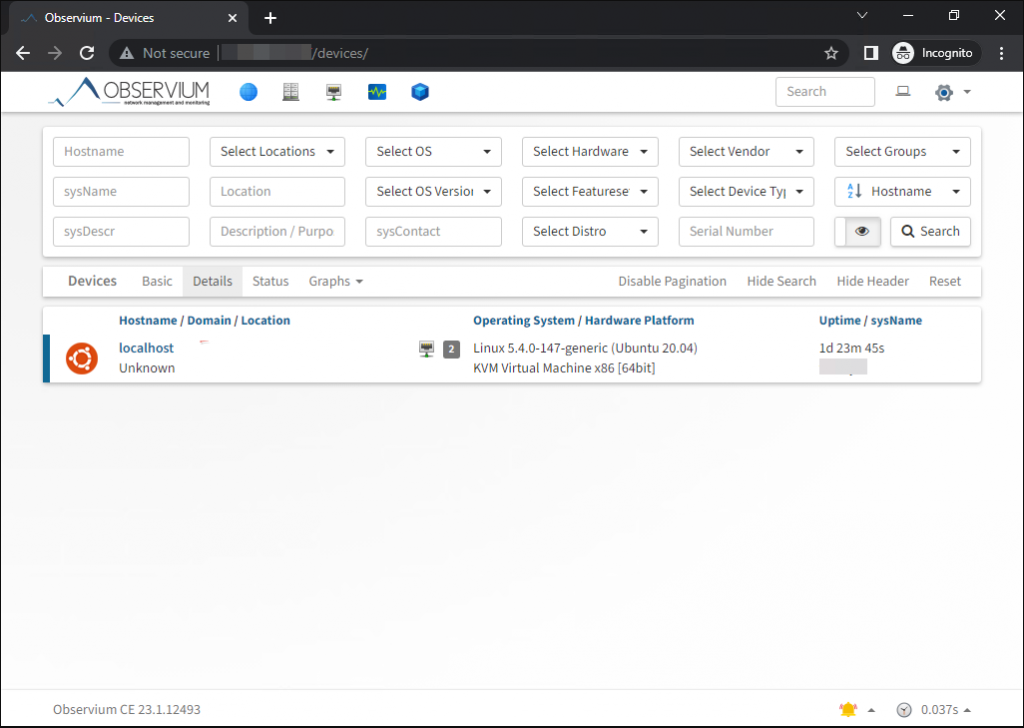
Task: Click the laptop icon in navbar
Action: pyautogui.click(x=903, y=92)
